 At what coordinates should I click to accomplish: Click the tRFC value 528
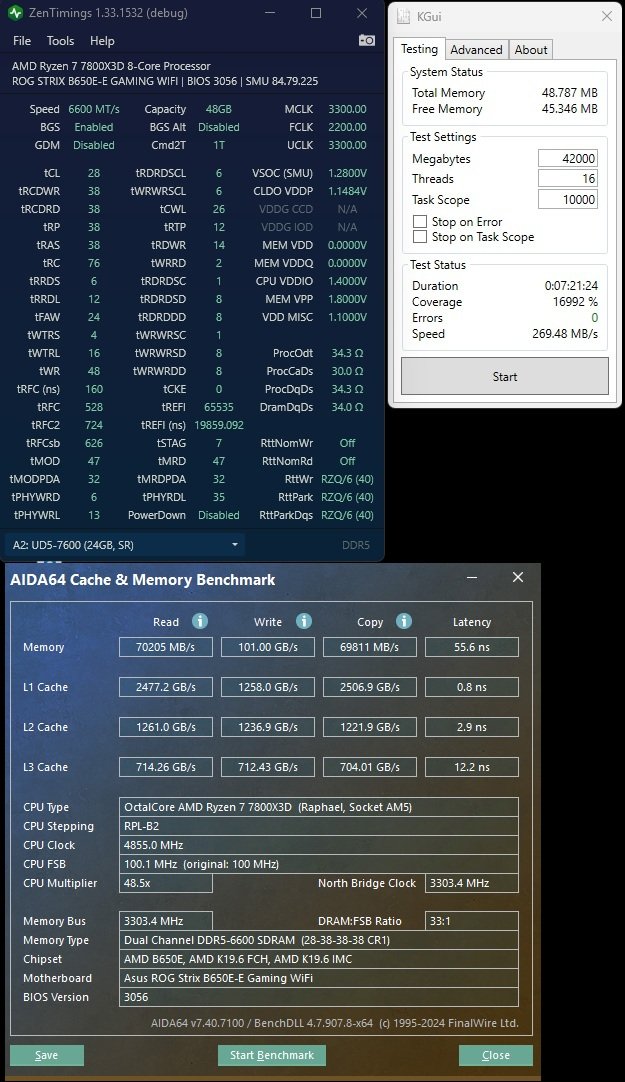tap(94, 407)
